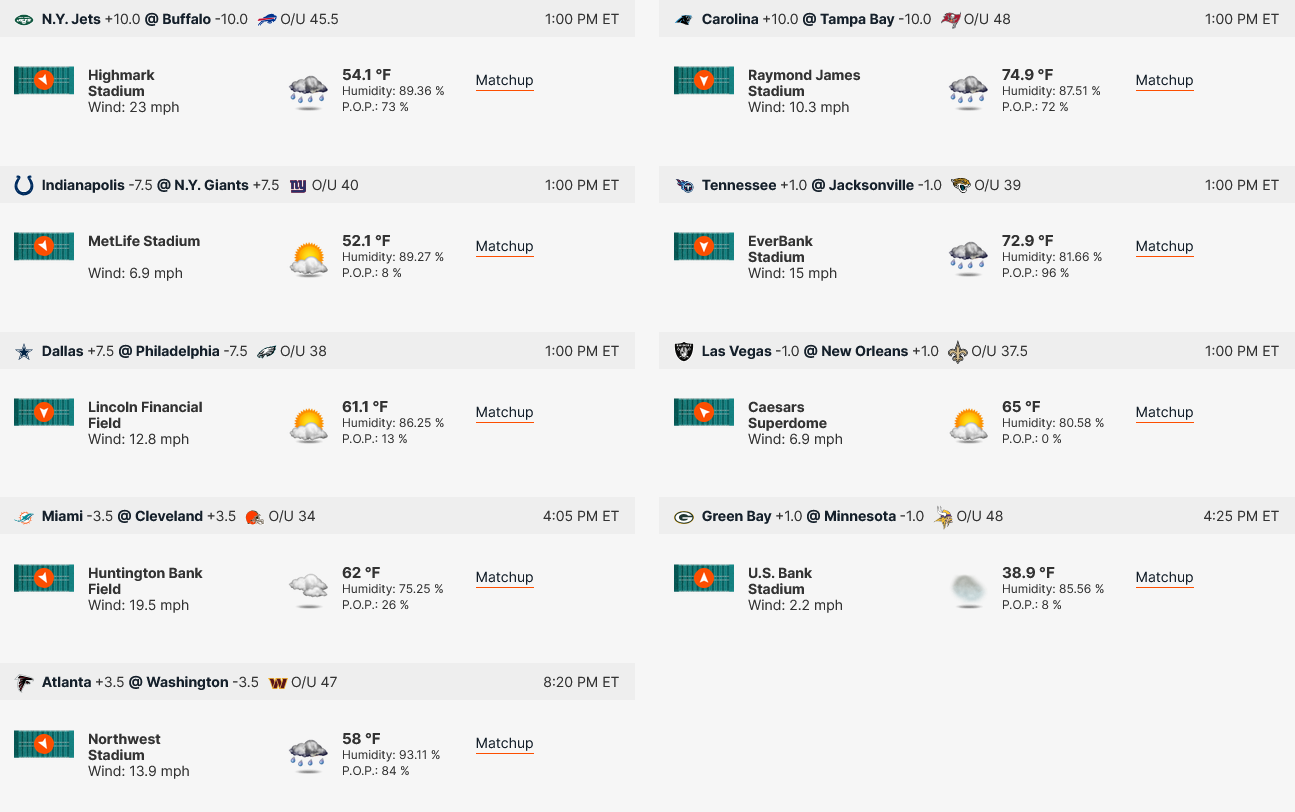Open Matchup for Dallas at Philadelphia

(504, 413)
